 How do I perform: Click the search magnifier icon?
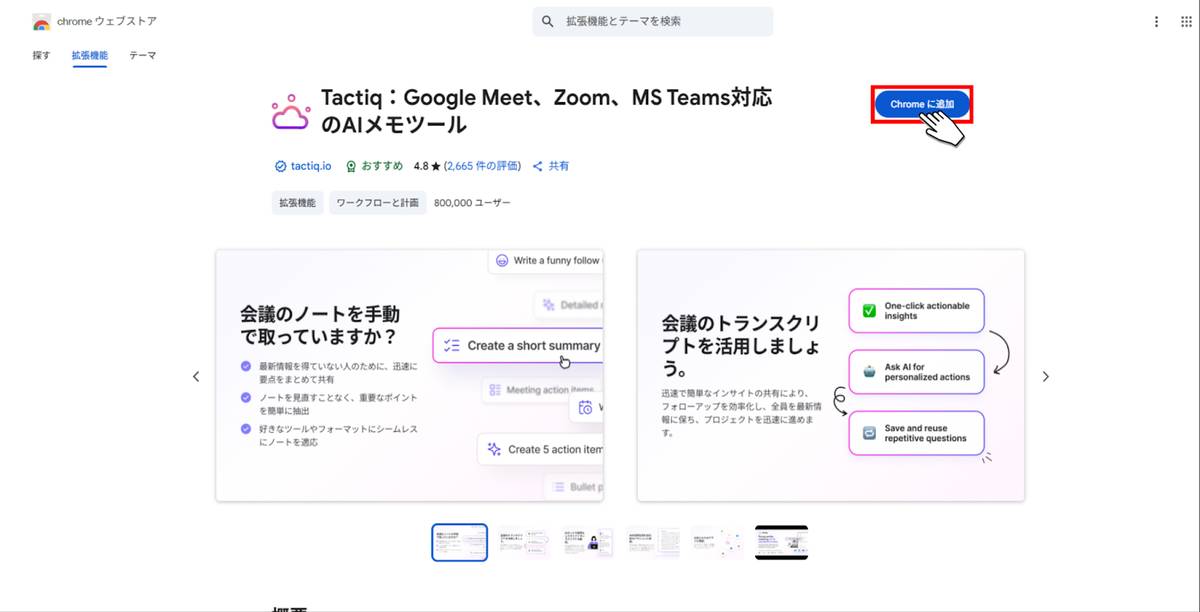click(x=548, y=21)
